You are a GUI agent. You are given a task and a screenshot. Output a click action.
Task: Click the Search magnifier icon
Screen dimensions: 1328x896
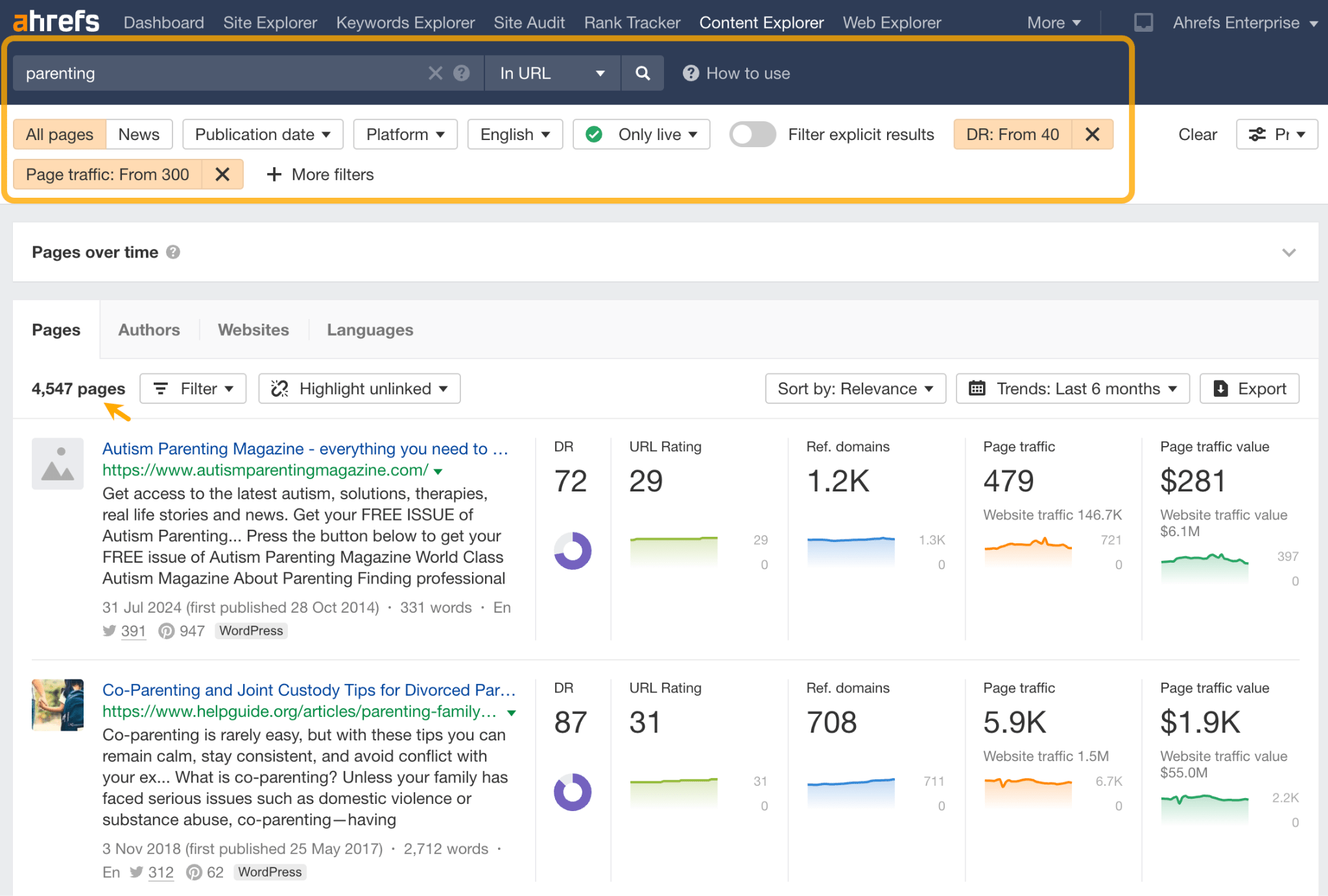(642, 72)
